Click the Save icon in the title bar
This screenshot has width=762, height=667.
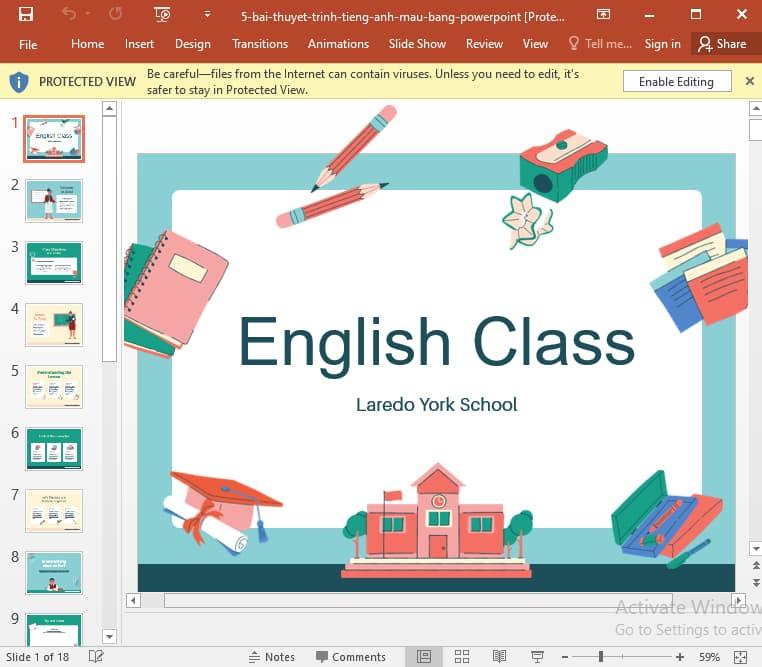(26, 14)
